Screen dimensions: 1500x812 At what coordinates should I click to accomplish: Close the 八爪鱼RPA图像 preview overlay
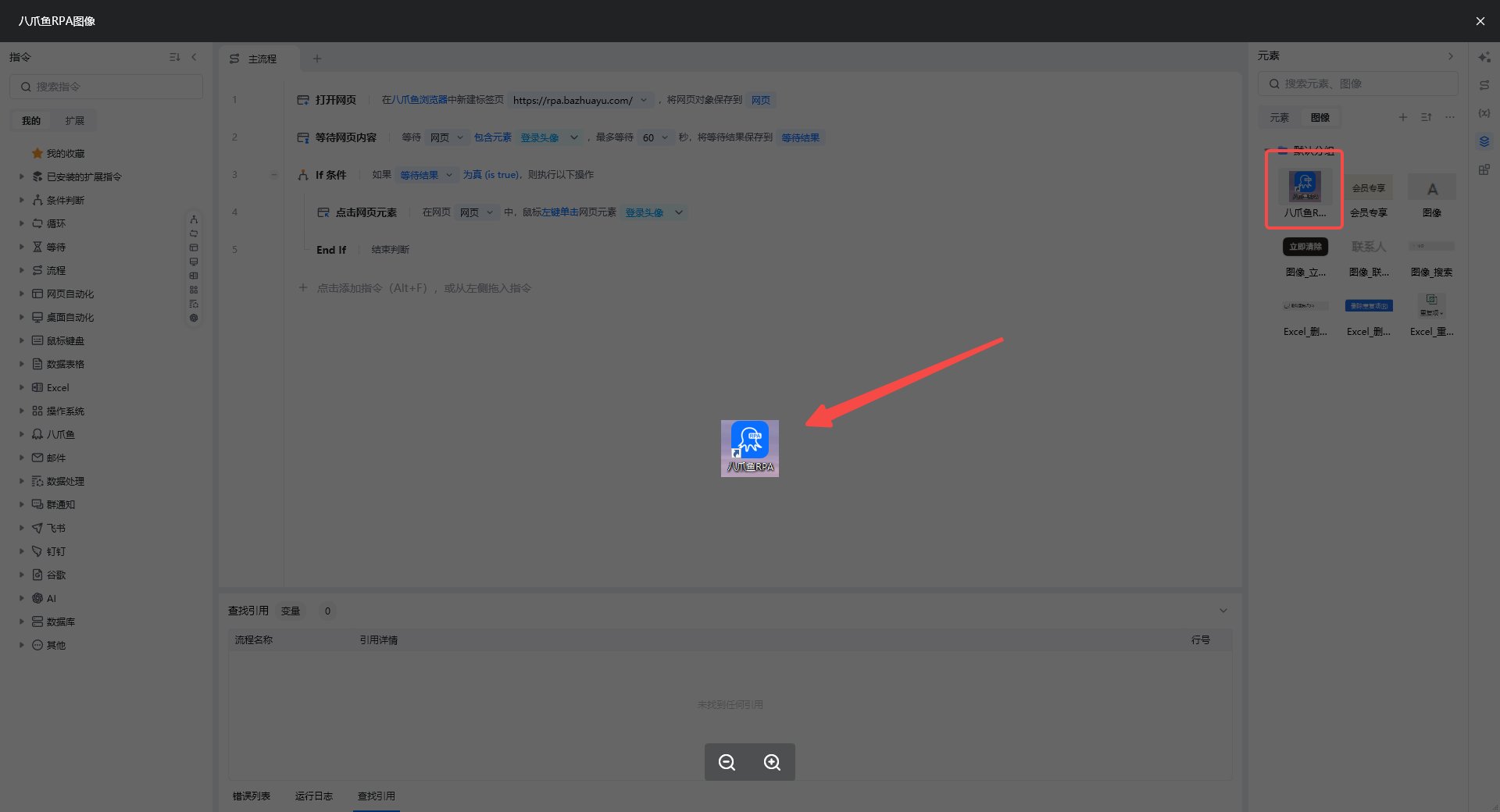[1480, 21]
